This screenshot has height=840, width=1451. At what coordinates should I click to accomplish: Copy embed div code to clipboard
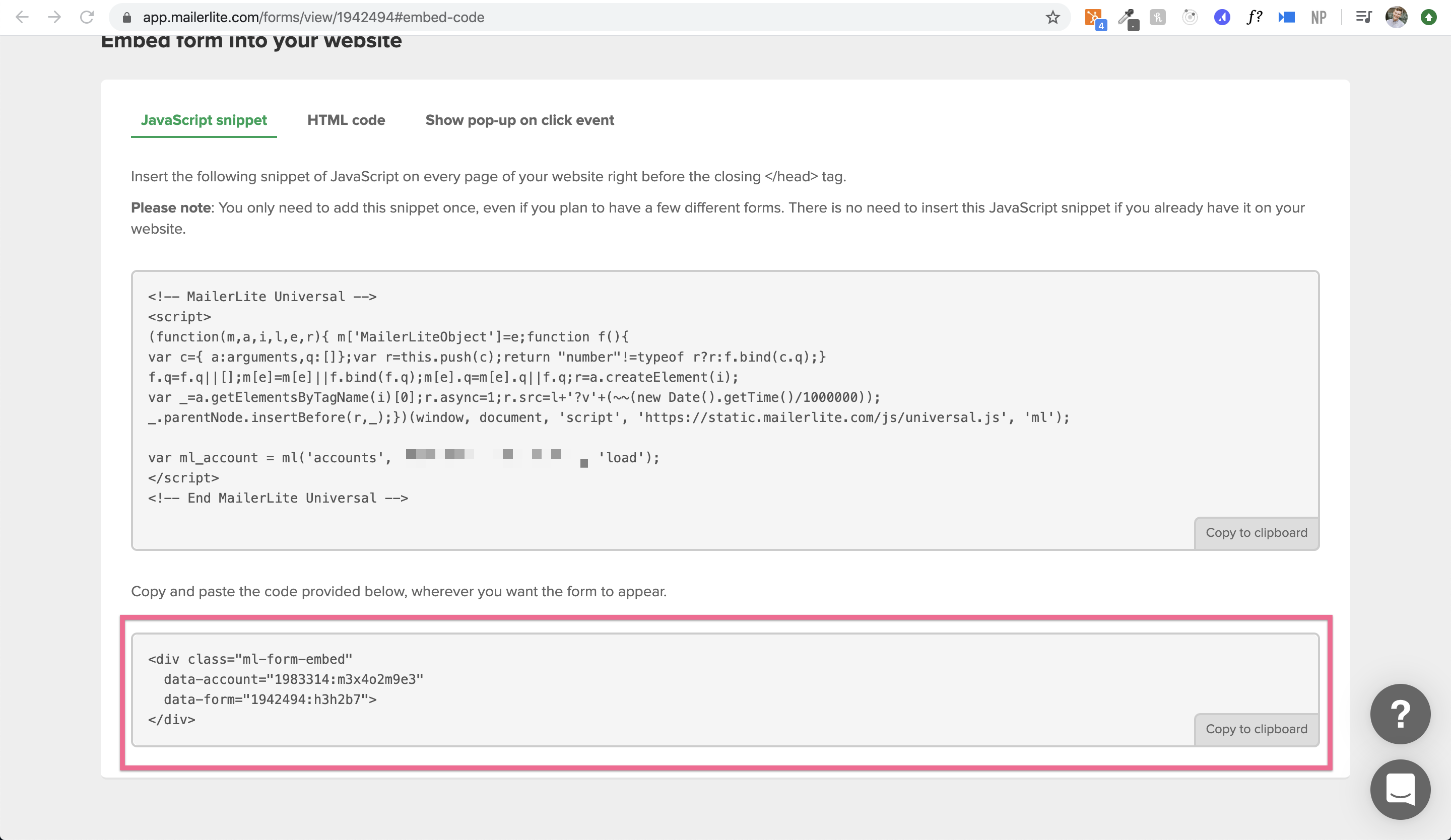tap(1256, 728)
